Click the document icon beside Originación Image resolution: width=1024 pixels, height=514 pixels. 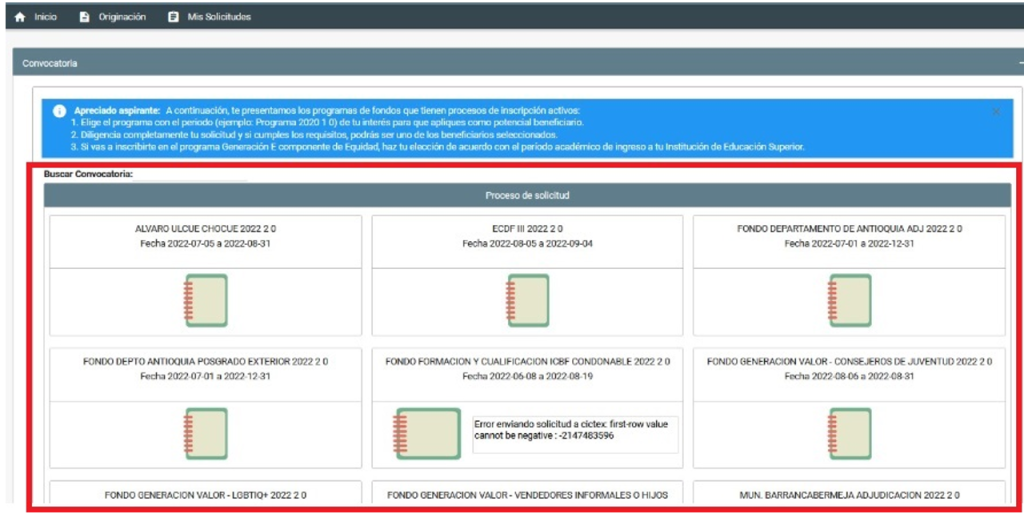click(x=85, y=17)
